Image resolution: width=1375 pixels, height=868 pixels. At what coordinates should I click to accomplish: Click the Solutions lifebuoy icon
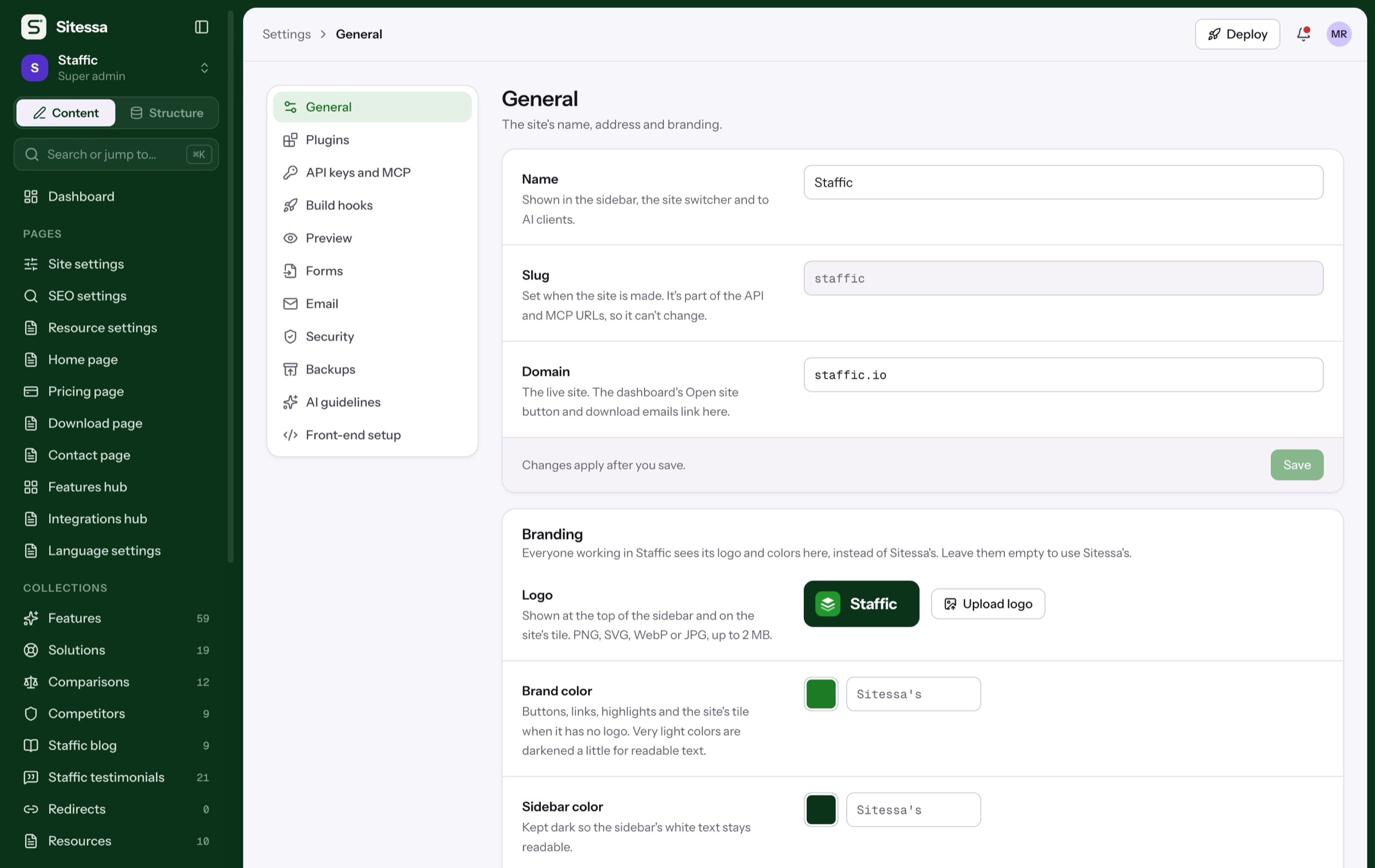(x=31, y=650)
